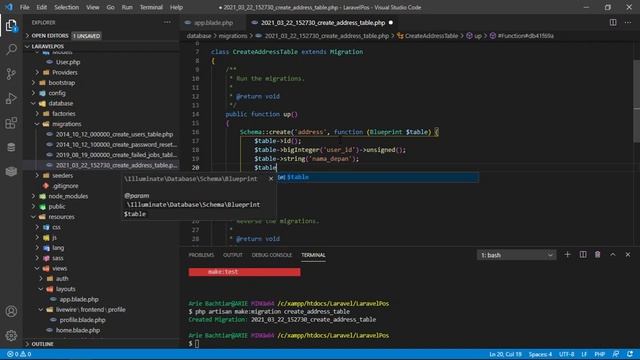Image resolution: width=640 pixels, height=360 pixels.
Task: Open editor More Actions ellipsis
Action: (628, 22)
